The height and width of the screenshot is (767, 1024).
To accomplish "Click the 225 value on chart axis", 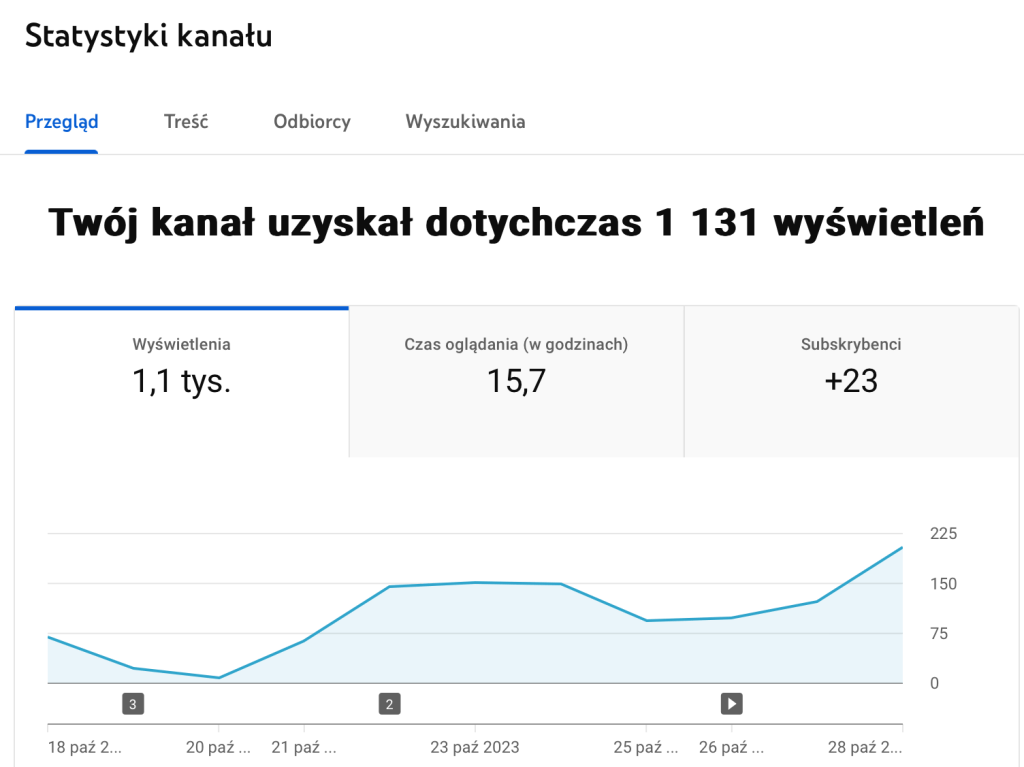I will click(x=943, y=534).
